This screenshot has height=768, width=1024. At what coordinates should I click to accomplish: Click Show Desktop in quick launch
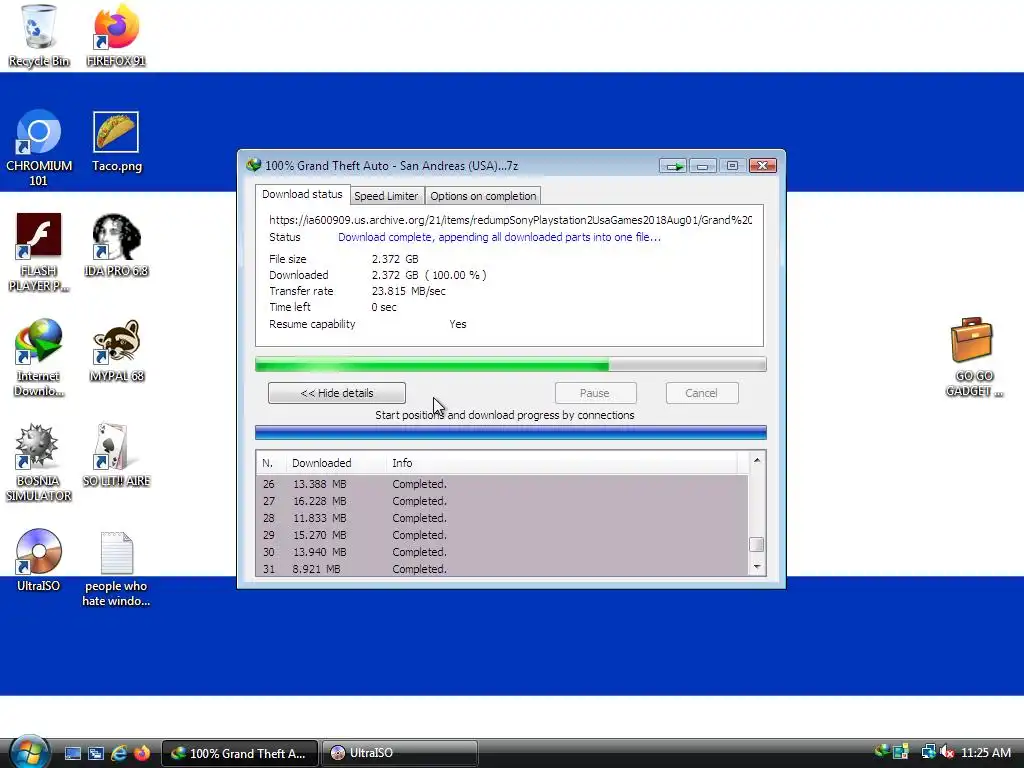tap(72, 753)
